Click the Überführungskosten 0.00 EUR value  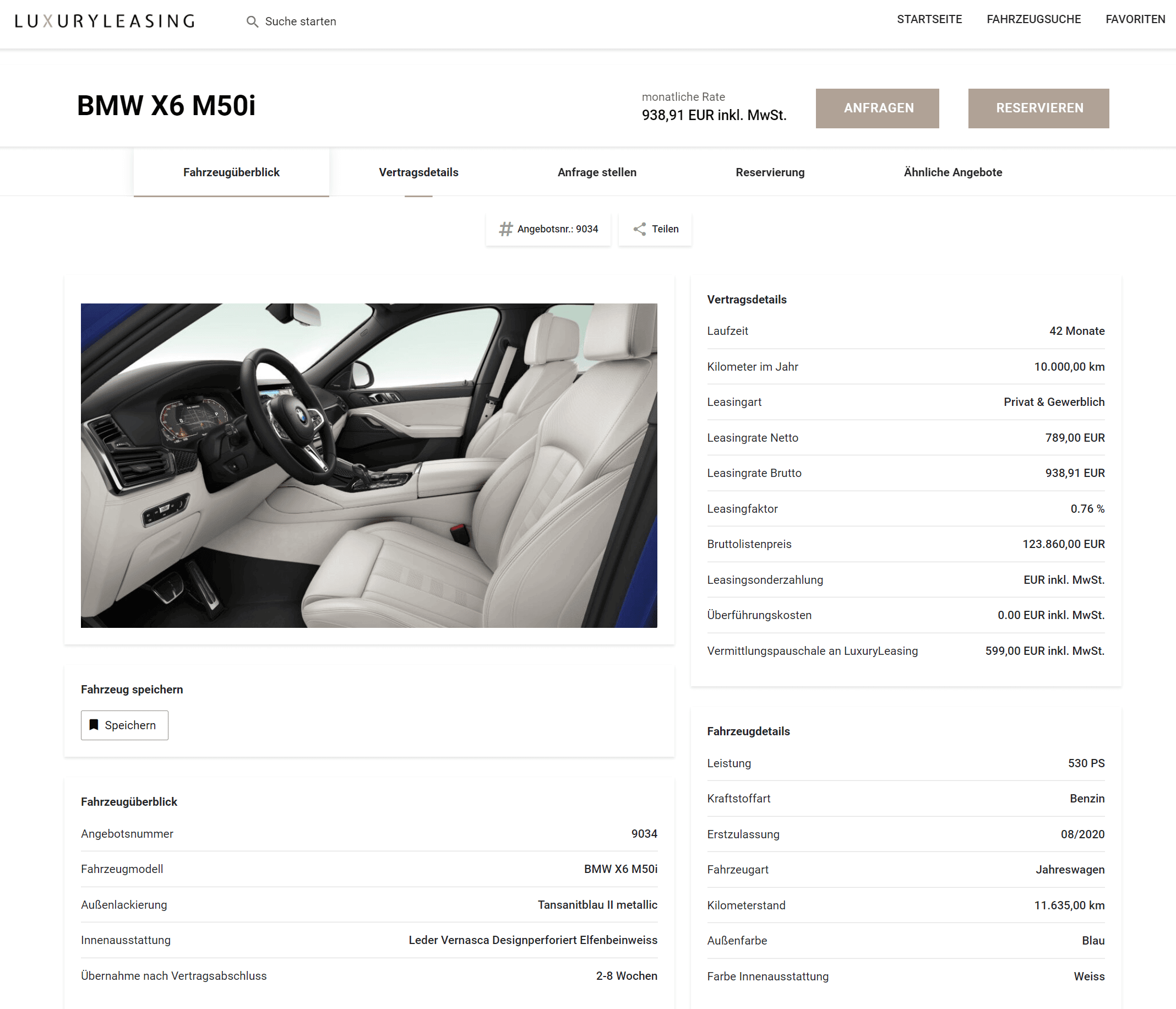(1051, 615)
